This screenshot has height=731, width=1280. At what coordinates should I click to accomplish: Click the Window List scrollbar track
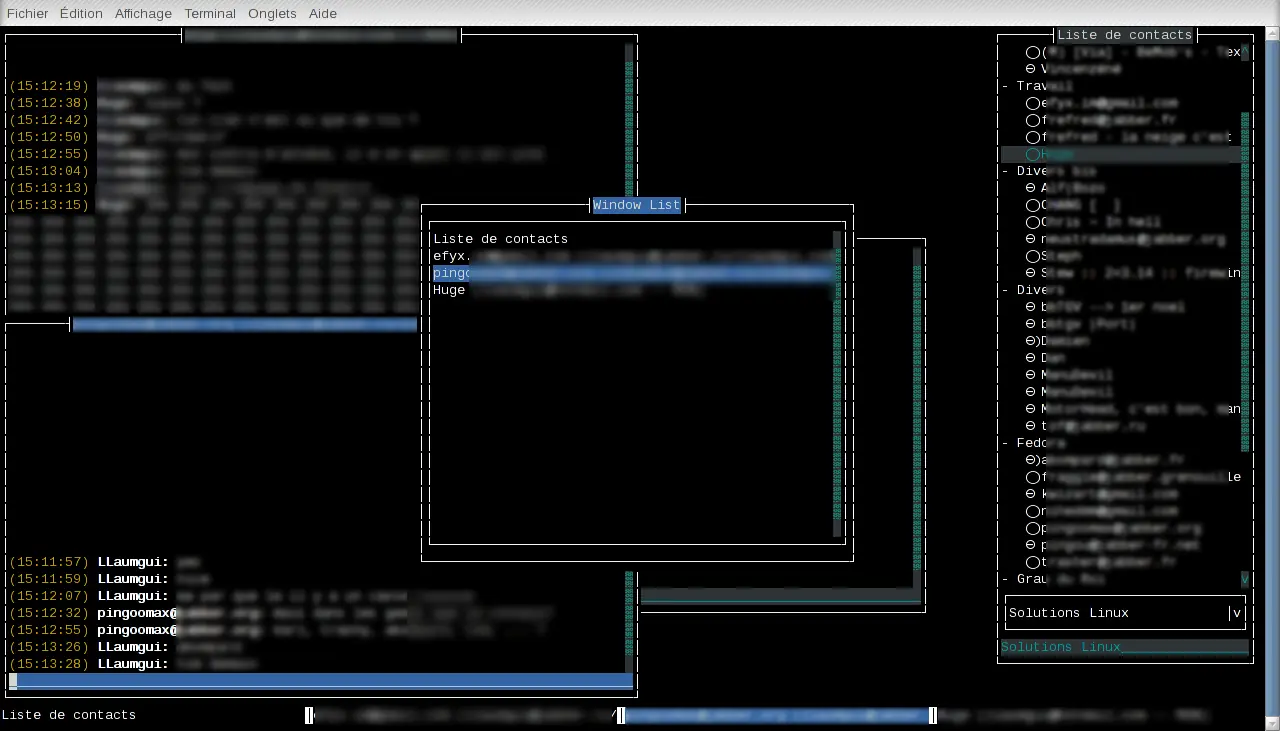838,384
